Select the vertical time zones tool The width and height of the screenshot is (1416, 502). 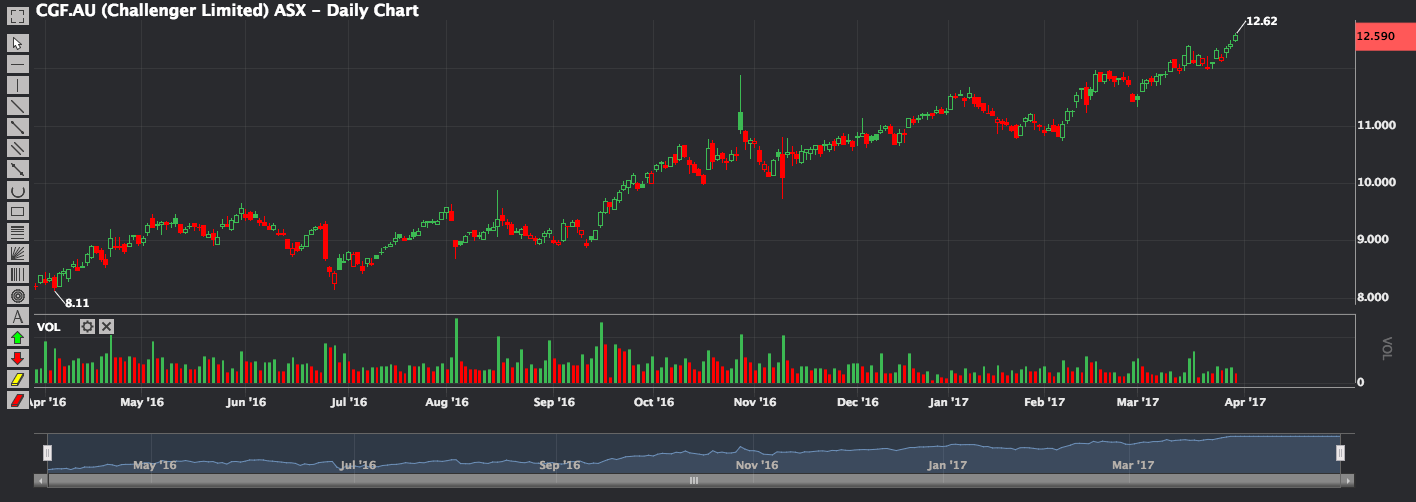(17, 273)
